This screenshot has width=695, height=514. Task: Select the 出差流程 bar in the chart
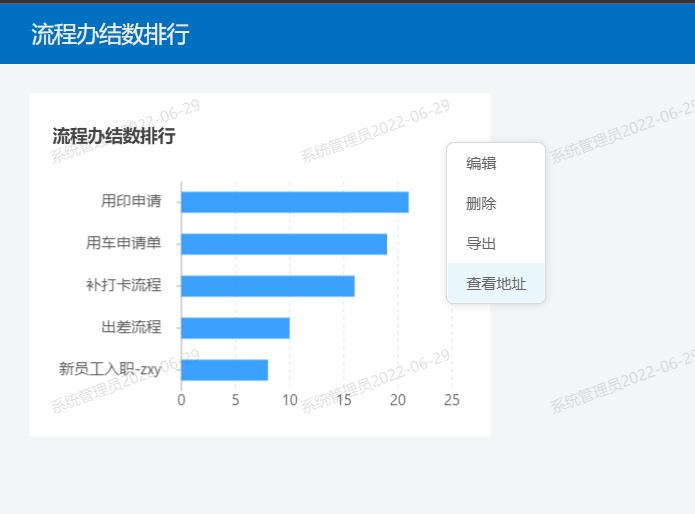tap(235, 328)
